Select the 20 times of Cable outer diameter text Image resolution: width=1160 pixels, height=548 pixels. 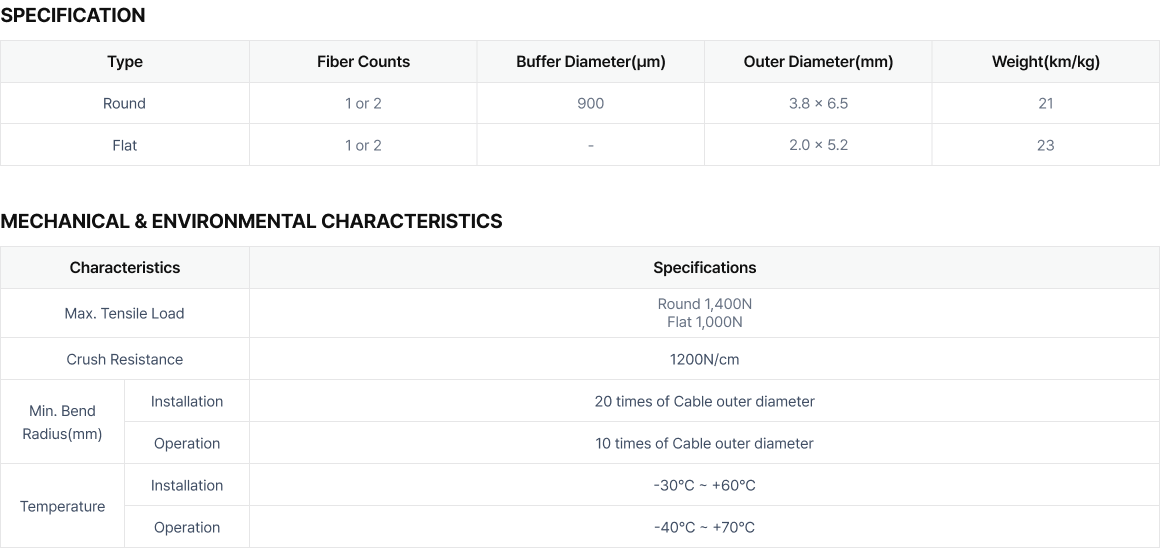point(704,402)
